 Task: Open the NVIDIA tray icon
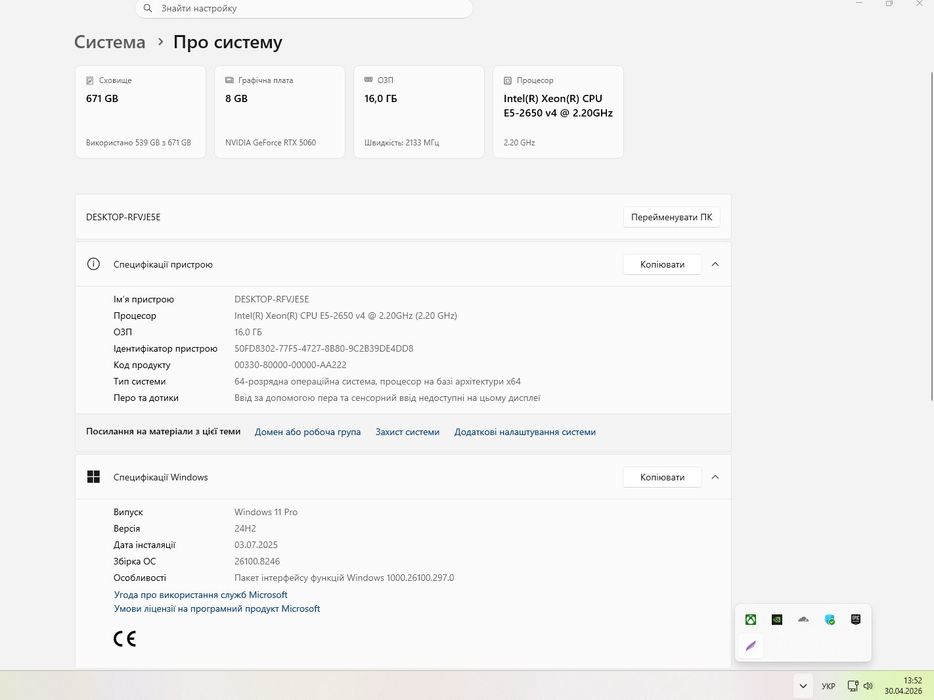[x=777, y=620]
